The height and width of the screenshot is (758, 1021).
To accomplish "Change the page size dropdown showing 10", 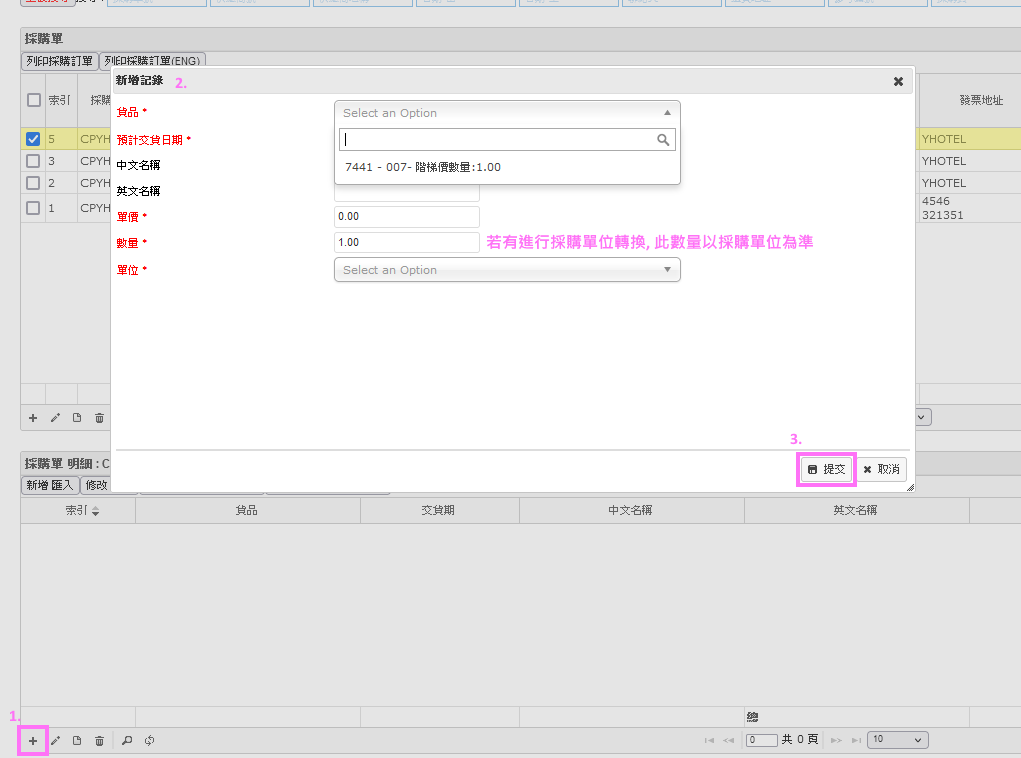I will coord(897,739).
